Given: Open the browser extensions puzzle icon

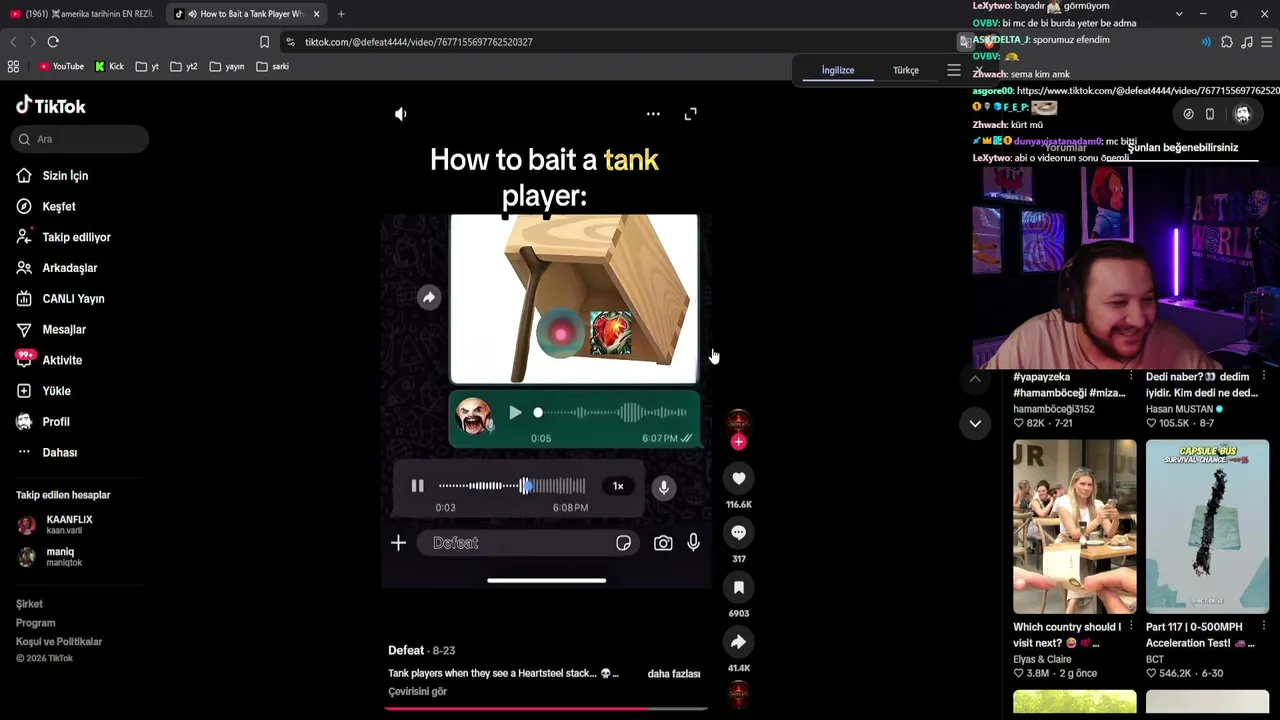Looking at the screenshot, I should pyautogui.click(x=1227, y=42).
